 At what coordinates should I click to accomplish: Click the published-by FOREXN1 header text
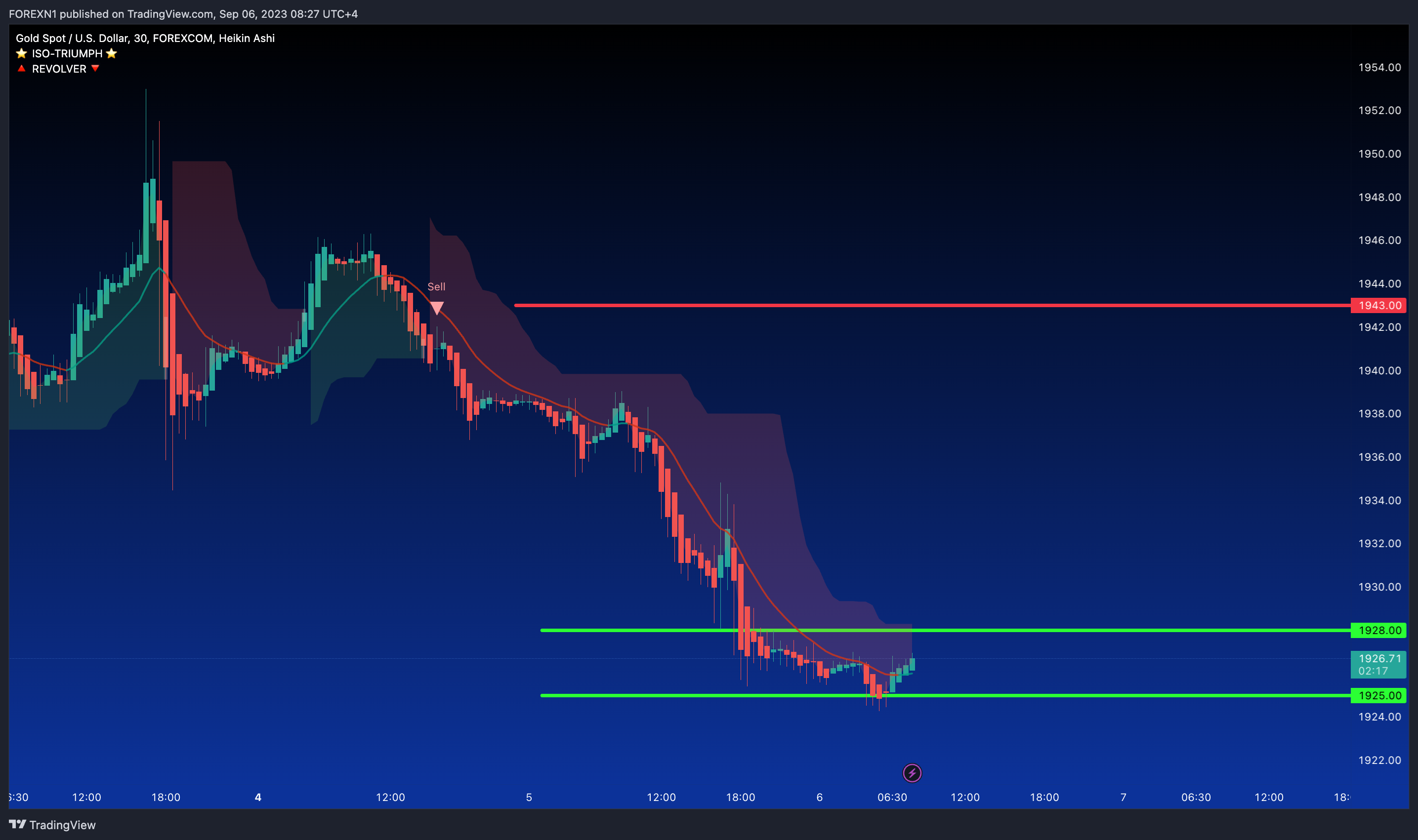(x=183, y=14)
